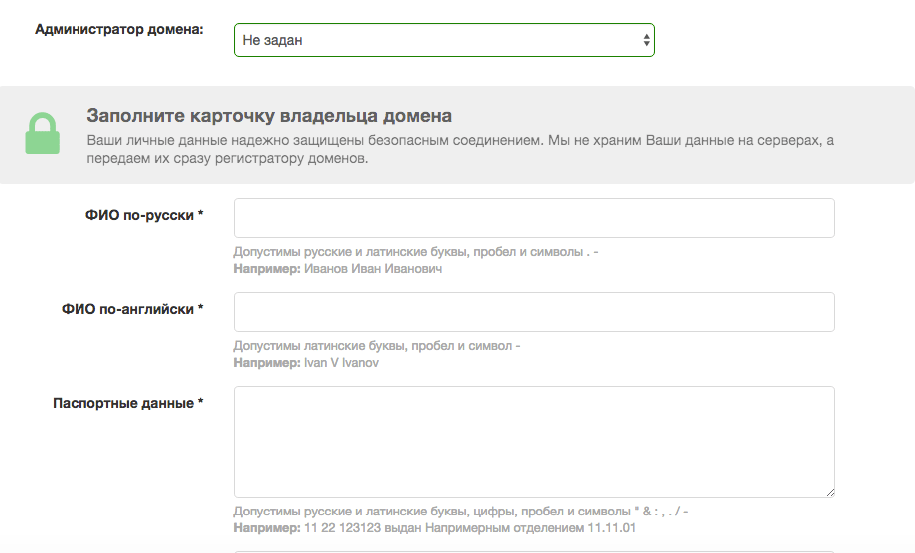Click the ФИО по-русски hint ending 'пробел и символы . -'

416,252
